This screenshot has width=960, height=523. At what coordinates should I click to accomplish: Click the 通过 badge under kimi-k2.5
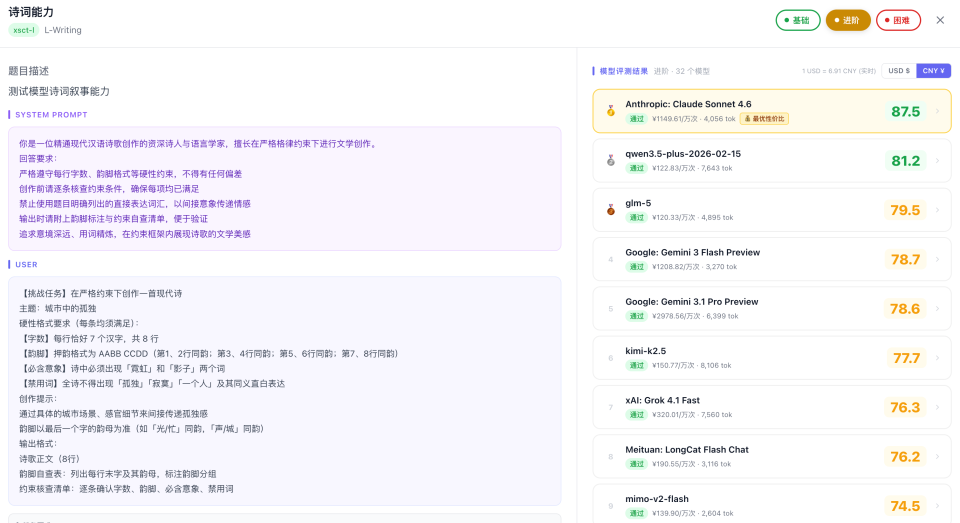[x=637, y=366]
